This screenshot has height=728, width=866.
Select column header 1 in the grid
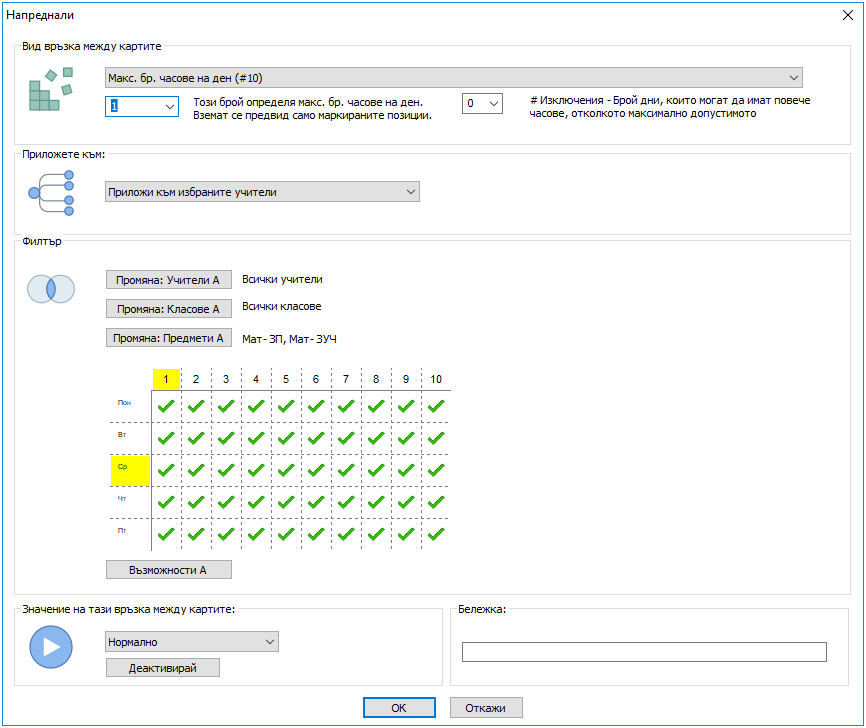coord(166,379)
